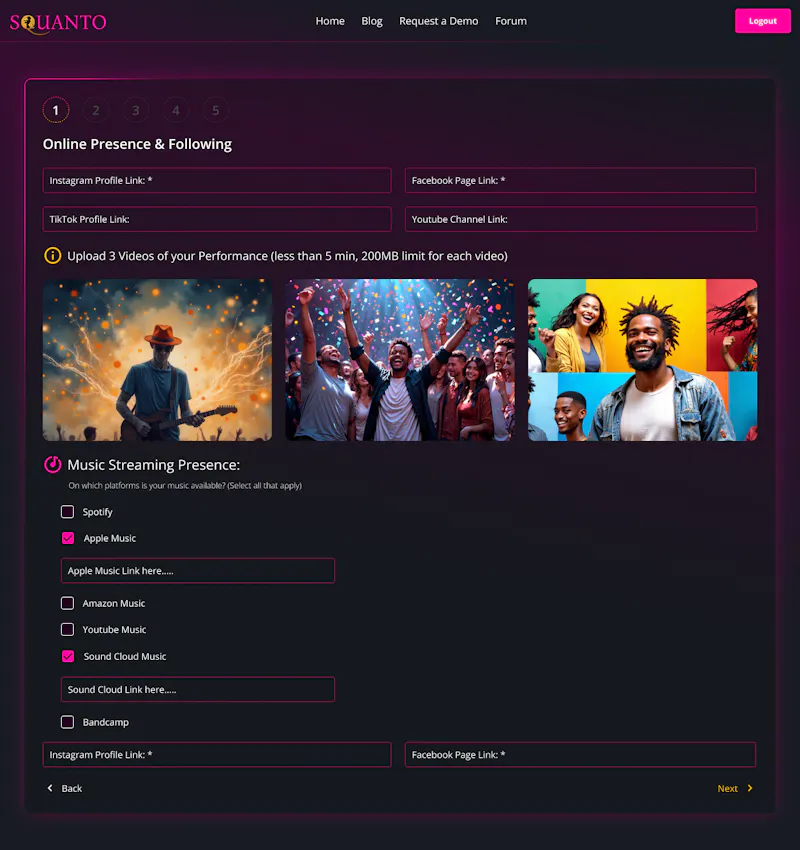Open the Forum link
The width and height of the screenshot is (800, 850).
click(511, 21)
